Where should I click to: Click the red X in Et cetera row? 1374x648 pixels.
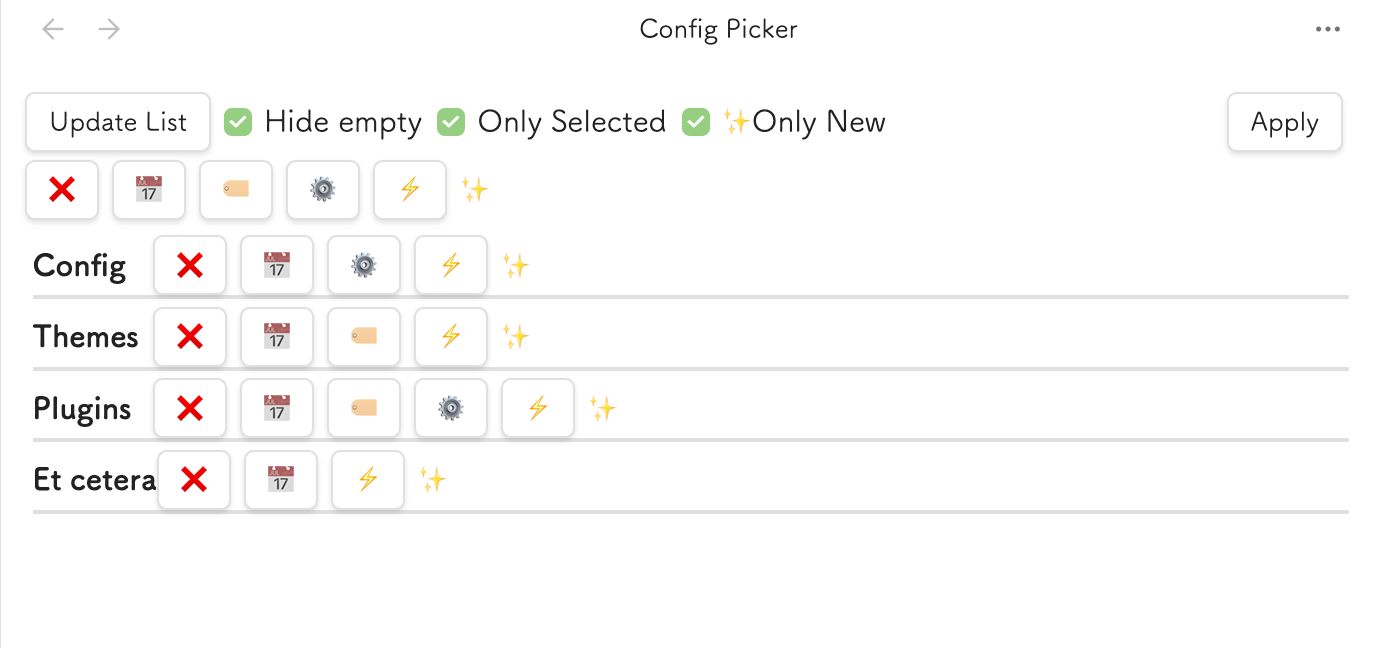point(194,480)
